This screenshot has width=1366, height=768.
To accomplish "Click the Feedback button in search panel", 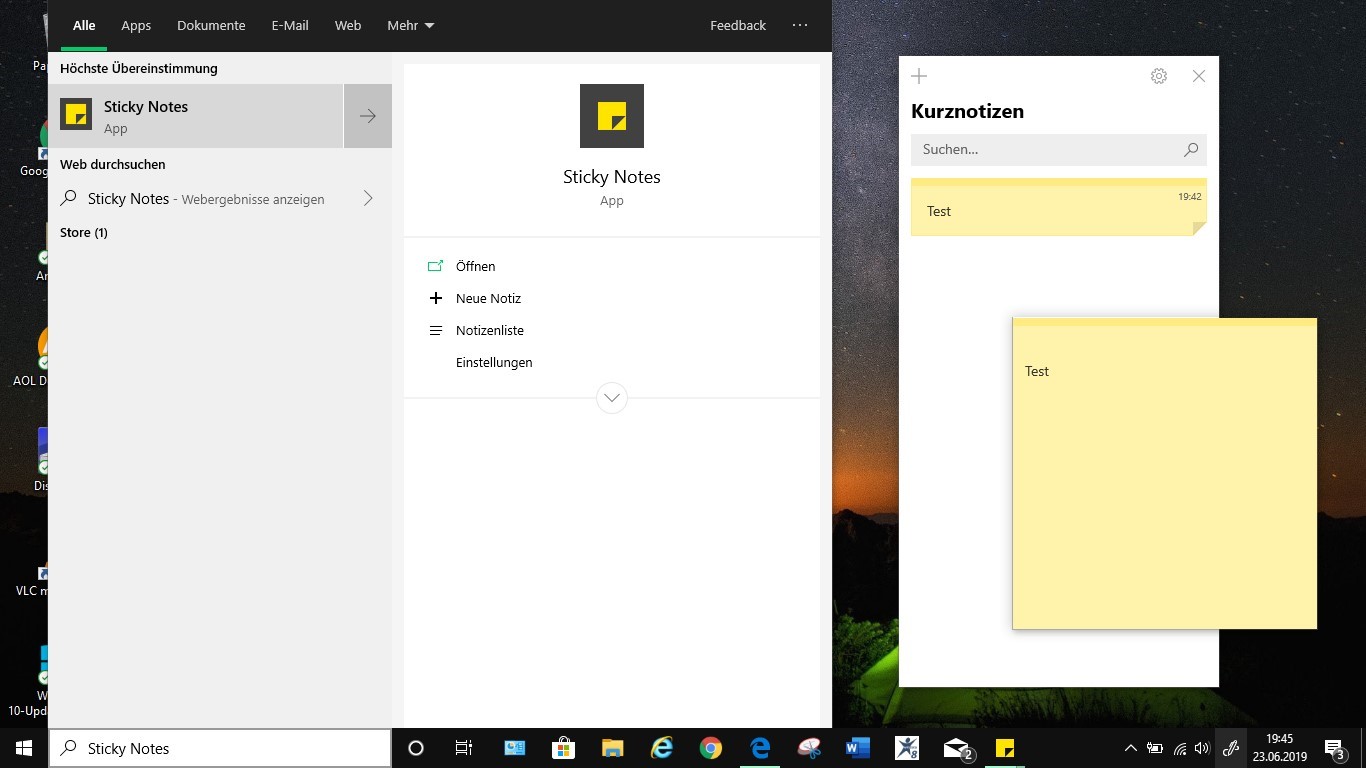I will (738, 25).
